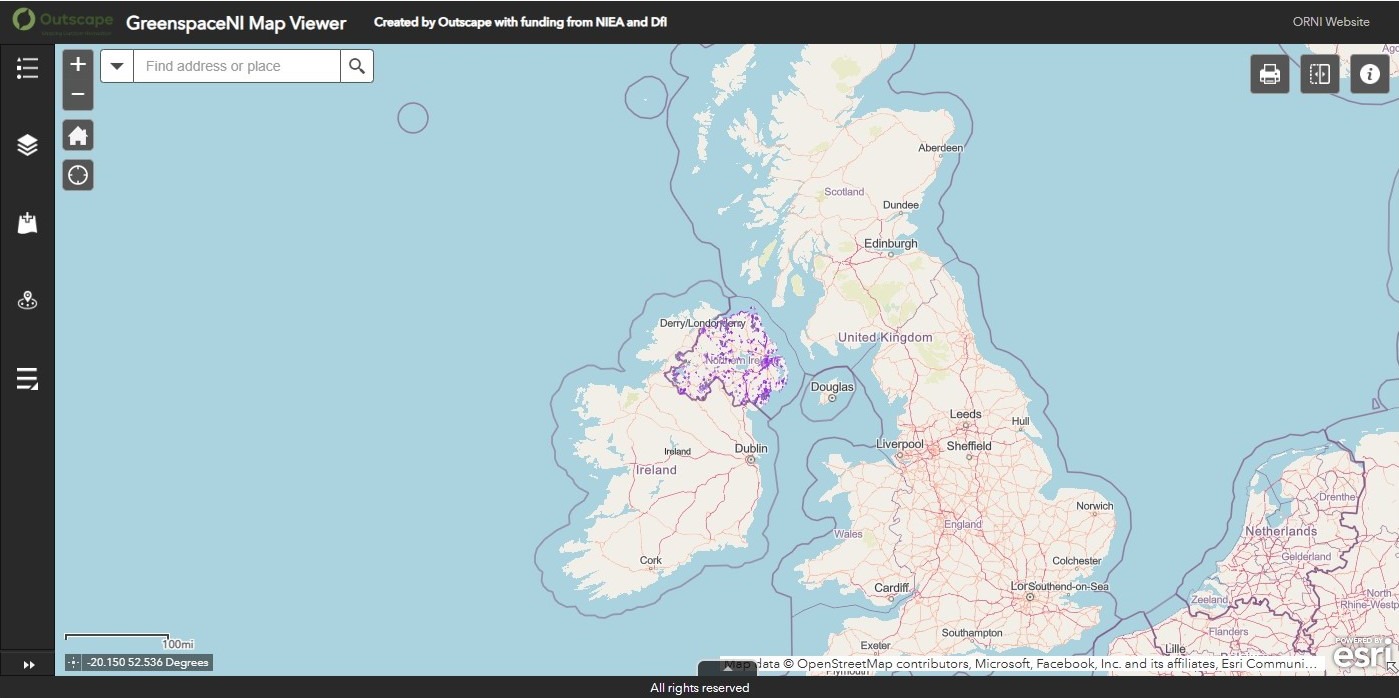Expand the bottom panel arrow handle
Viewport: 1399px width, 698px height.
click(727, 668)
